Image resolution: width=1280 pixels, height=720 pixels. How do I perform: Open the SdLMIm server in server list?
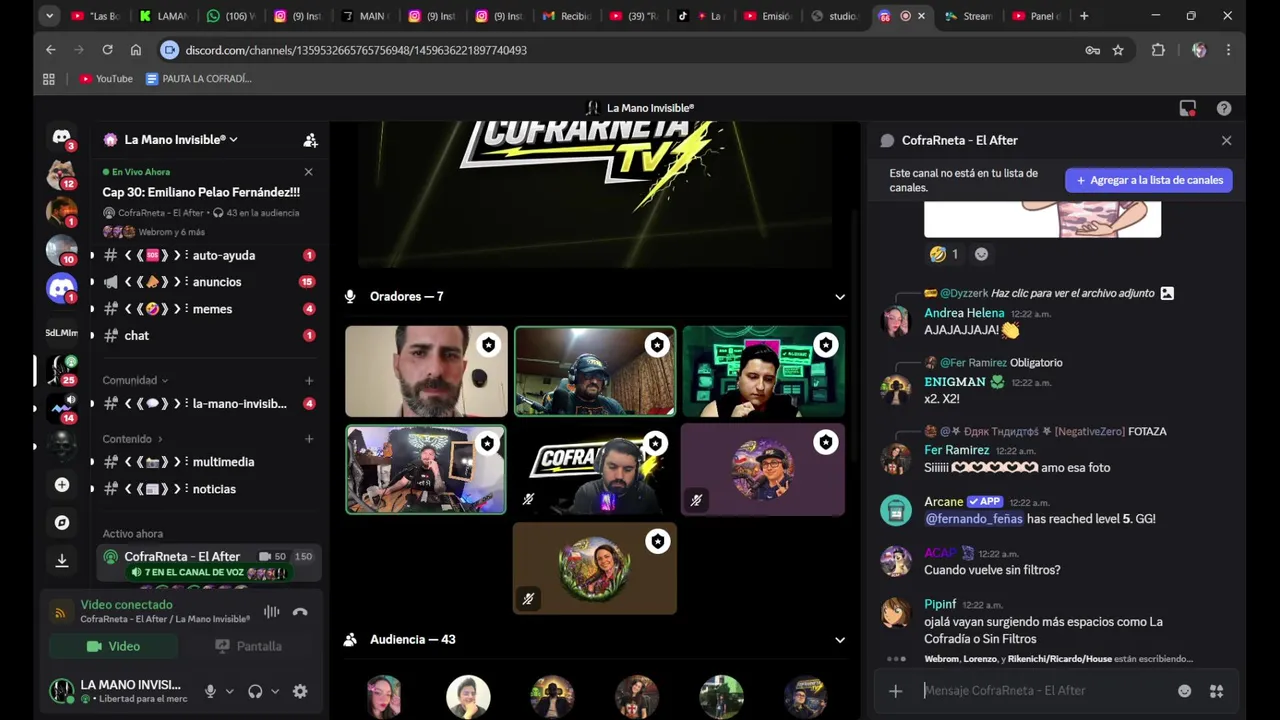coord(61,332)
